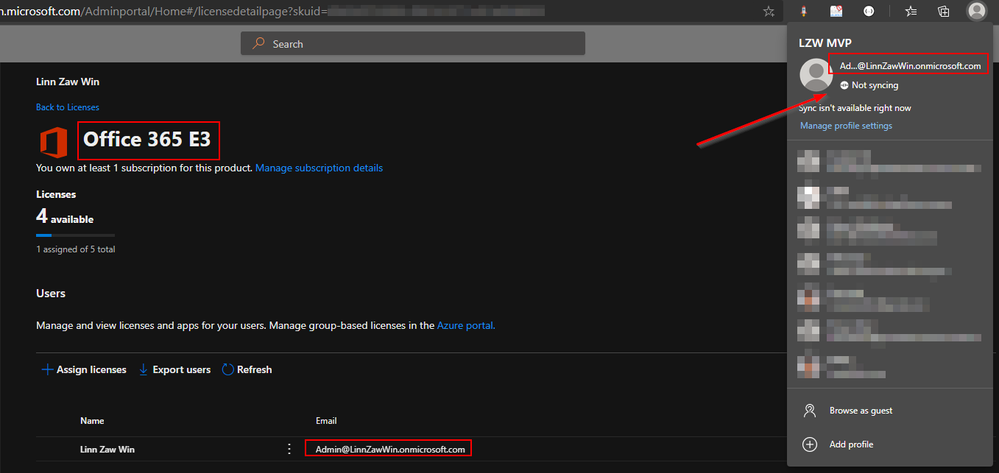
Task: Click the browser address bar URL
Action: point(274,10)
